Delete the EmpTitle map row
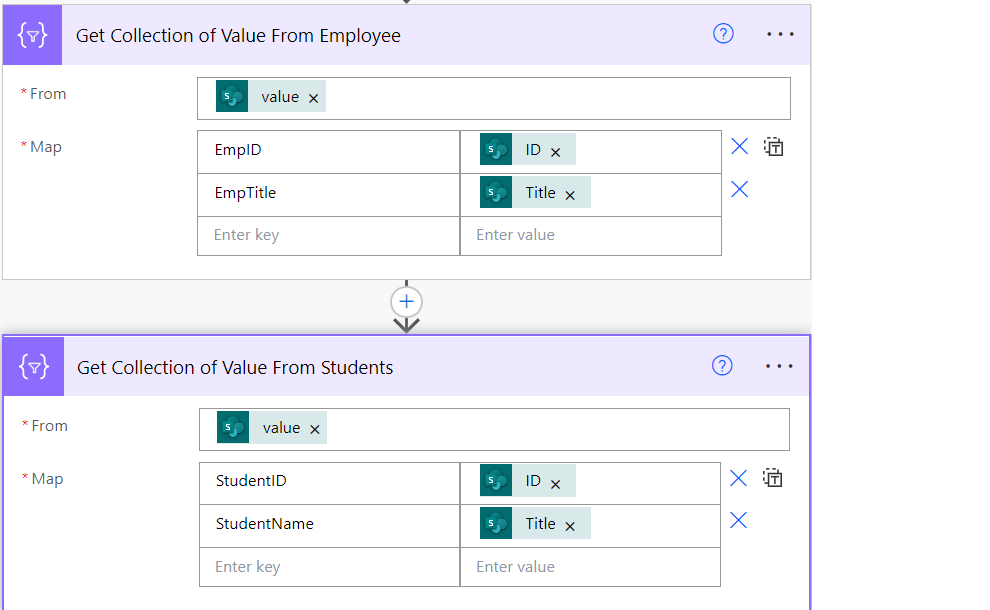This screenshot has width=990, height=610. click(739, 189)
